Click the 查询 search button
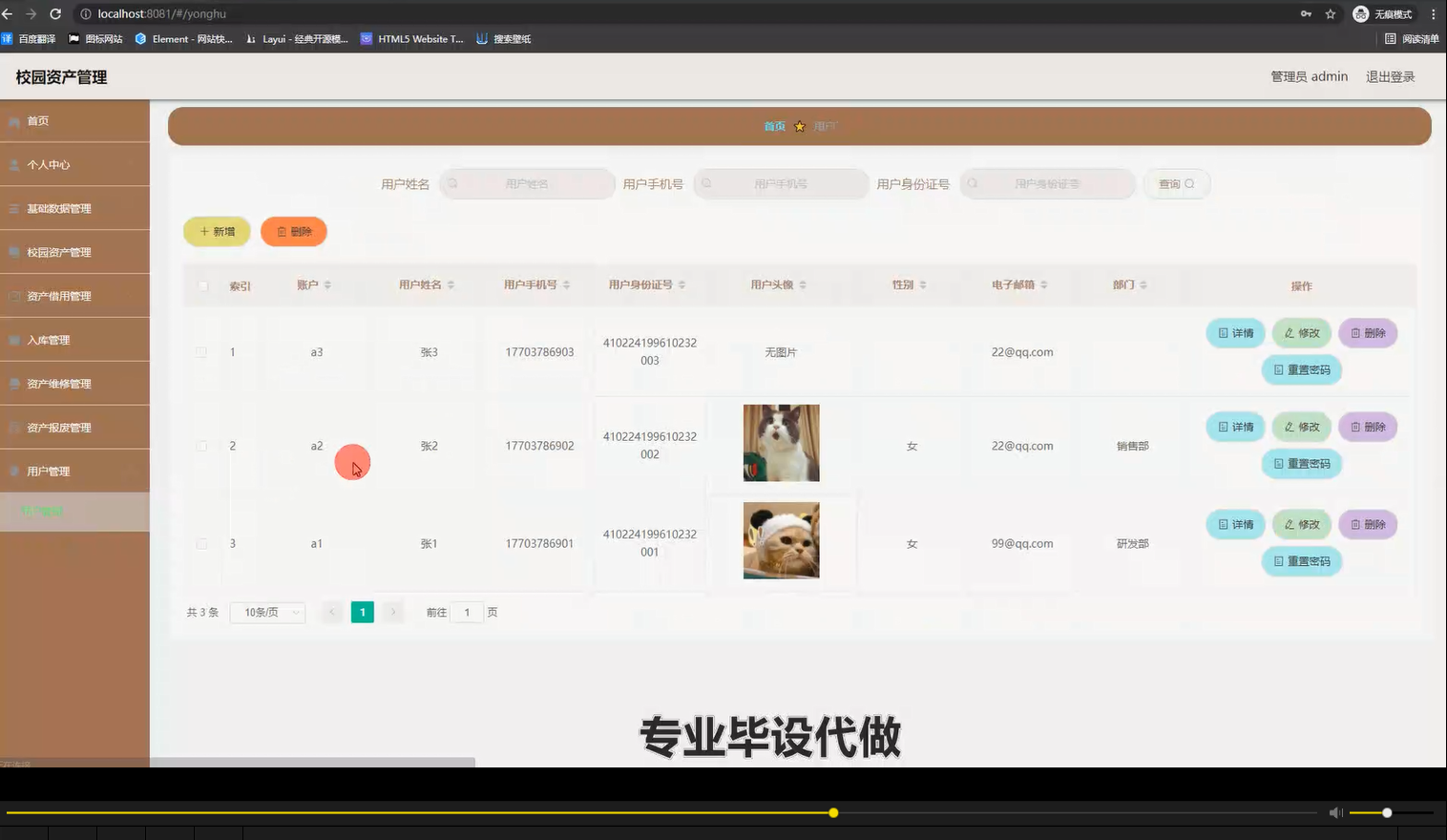 pyautogui.click(x=1177, y=183)
